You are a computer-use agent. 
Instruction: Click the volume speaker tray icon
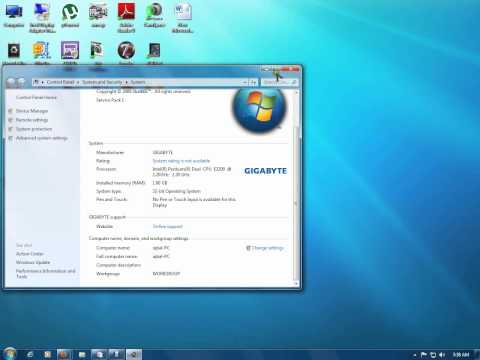(442, 354)
